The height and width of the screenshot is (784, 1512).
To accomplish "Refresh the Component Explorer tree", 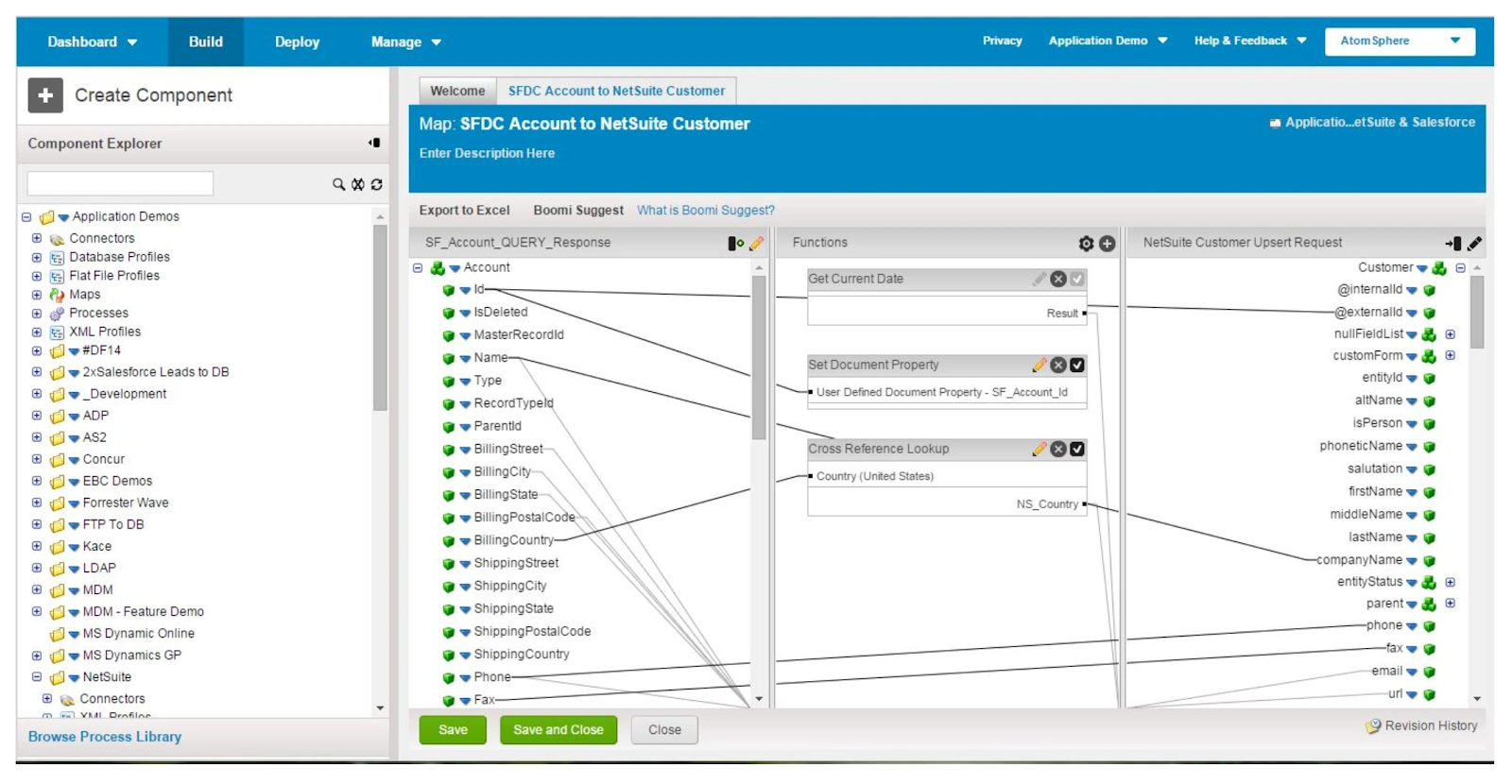I will 376,184.
